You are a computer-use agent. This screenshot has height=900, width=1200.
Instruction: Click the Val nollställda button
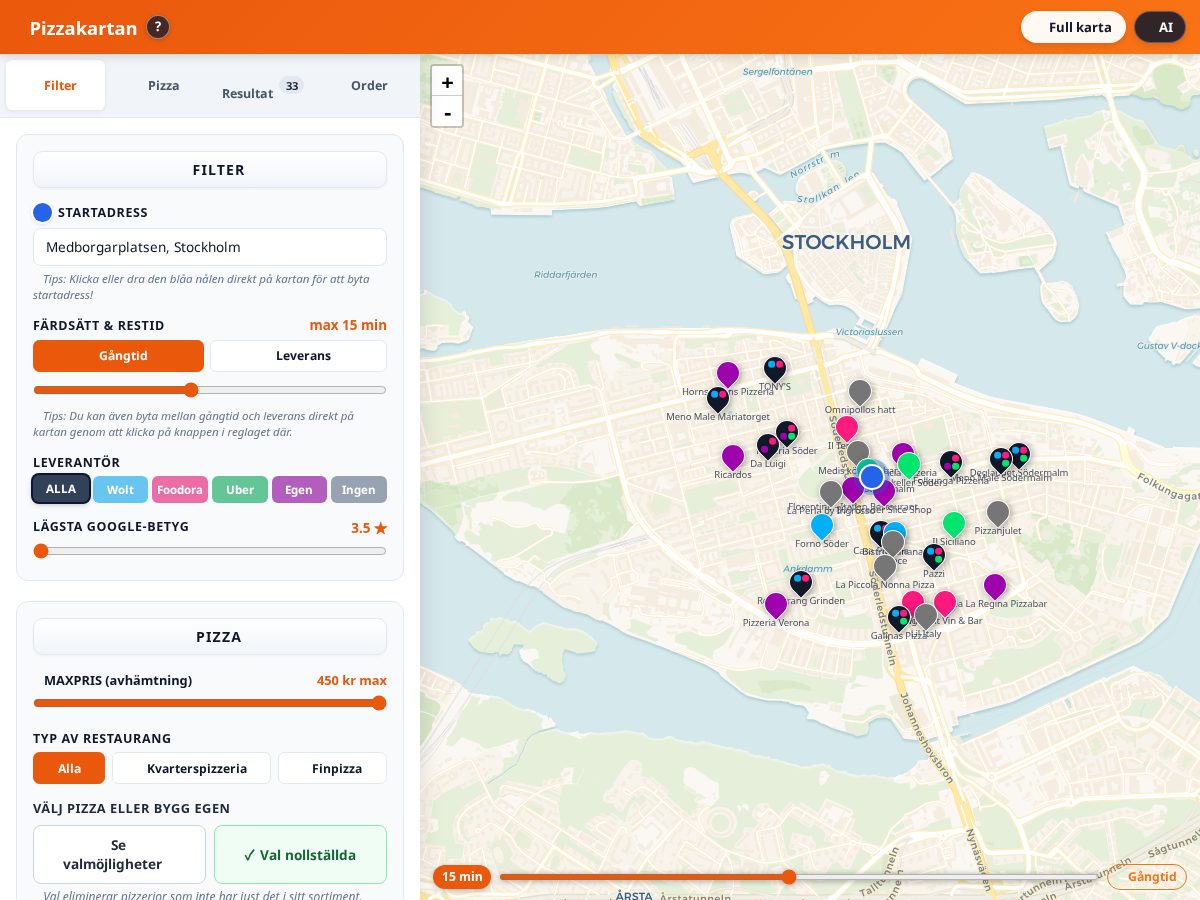[x=300, y=854]
